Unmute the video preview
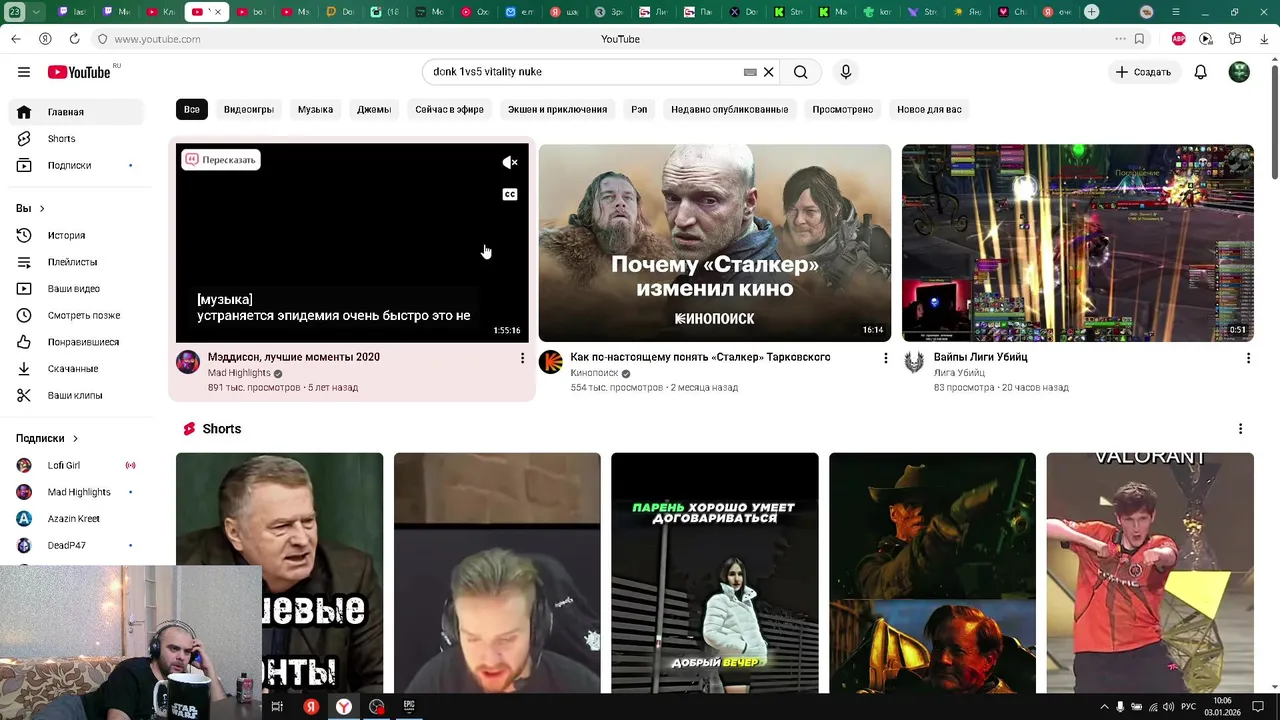The width and height of the screenshot is (1280, 720). (x=510, y=162)
